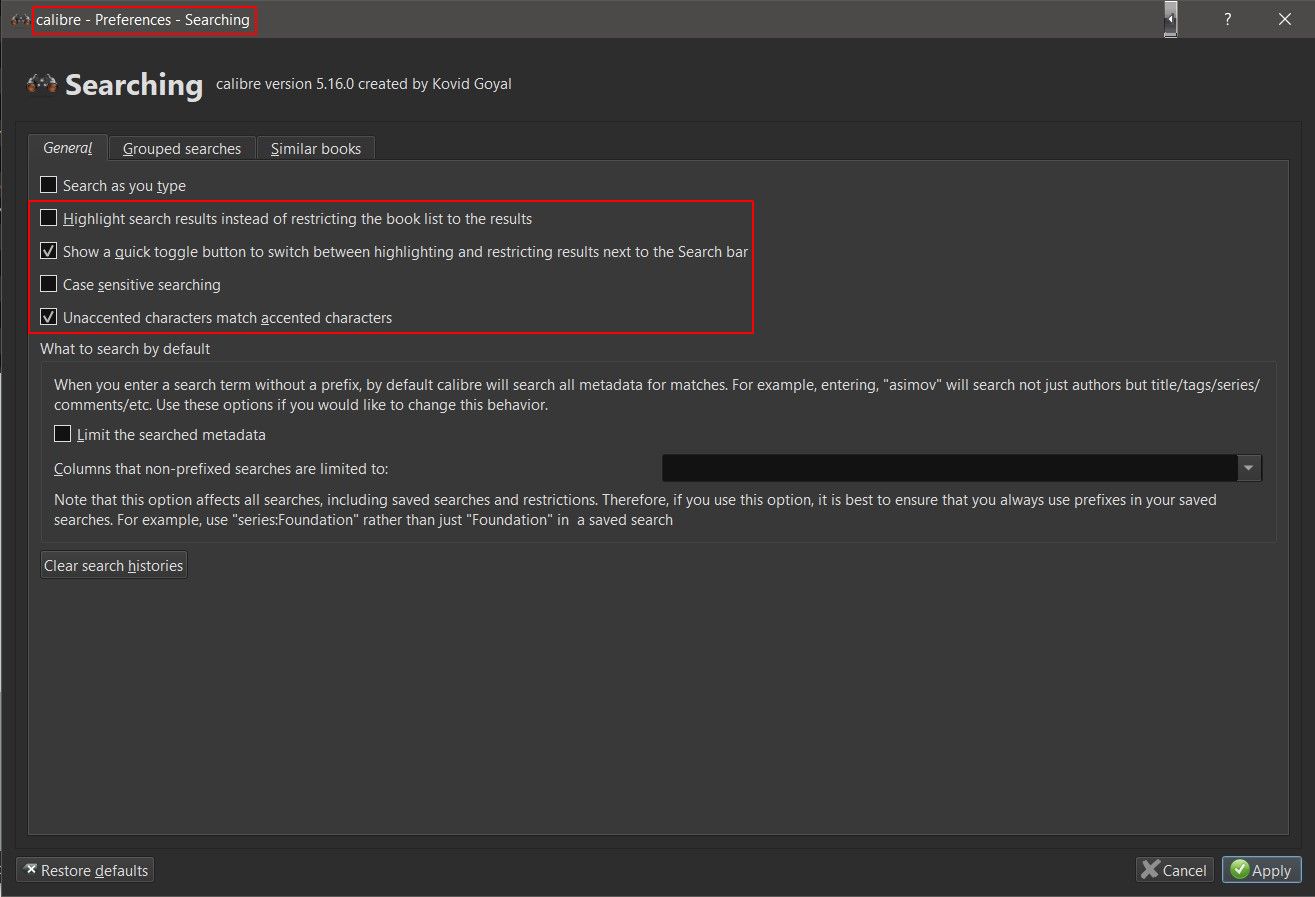Viewport: 1315px width, 897px height.
Task: Click the "What to search by default" label
Action: [x=125, y=349]
